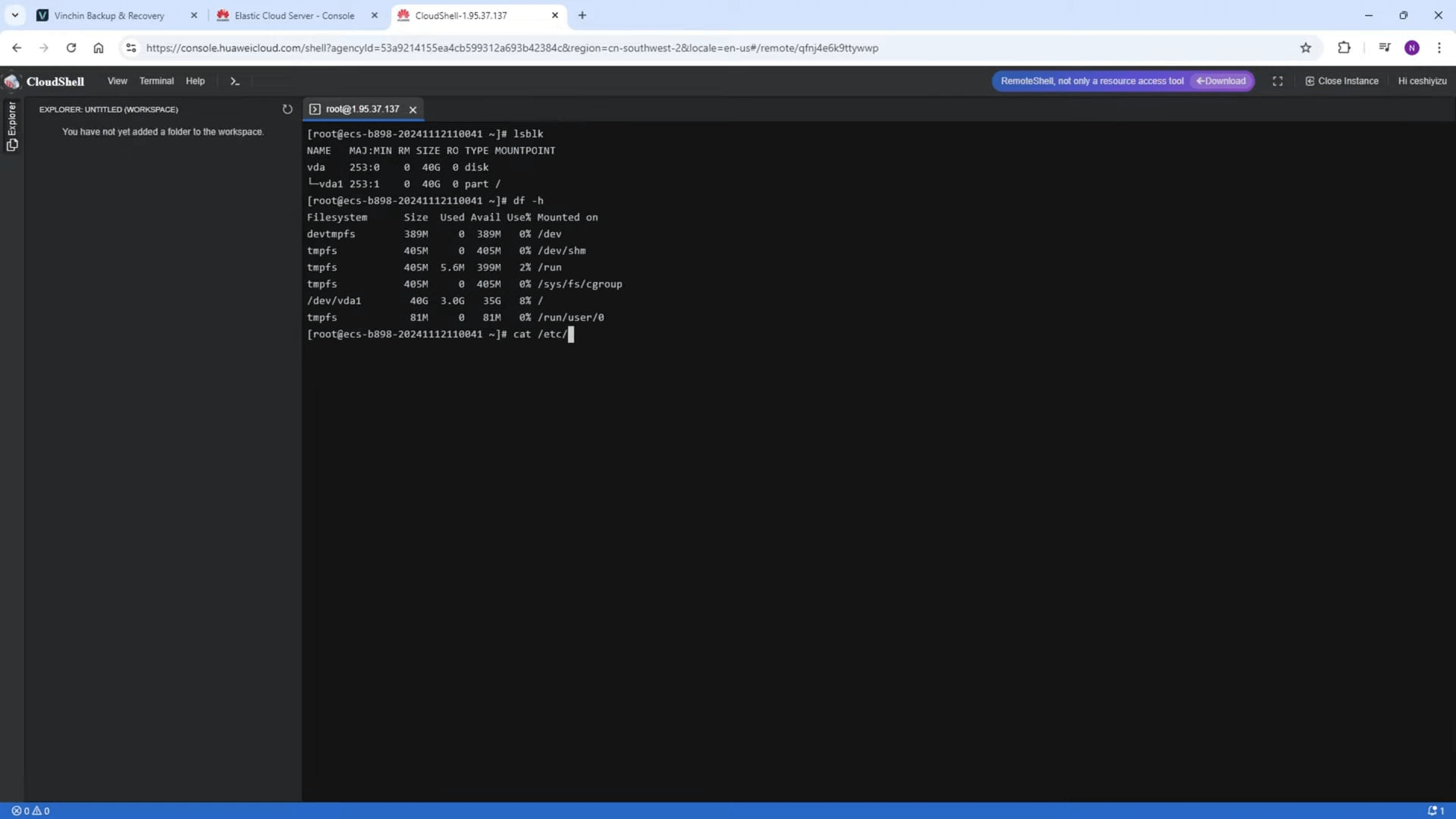Click the new terminal prompt icon
The width and height of the screenshot is (1456, 819).
[235, 81]
